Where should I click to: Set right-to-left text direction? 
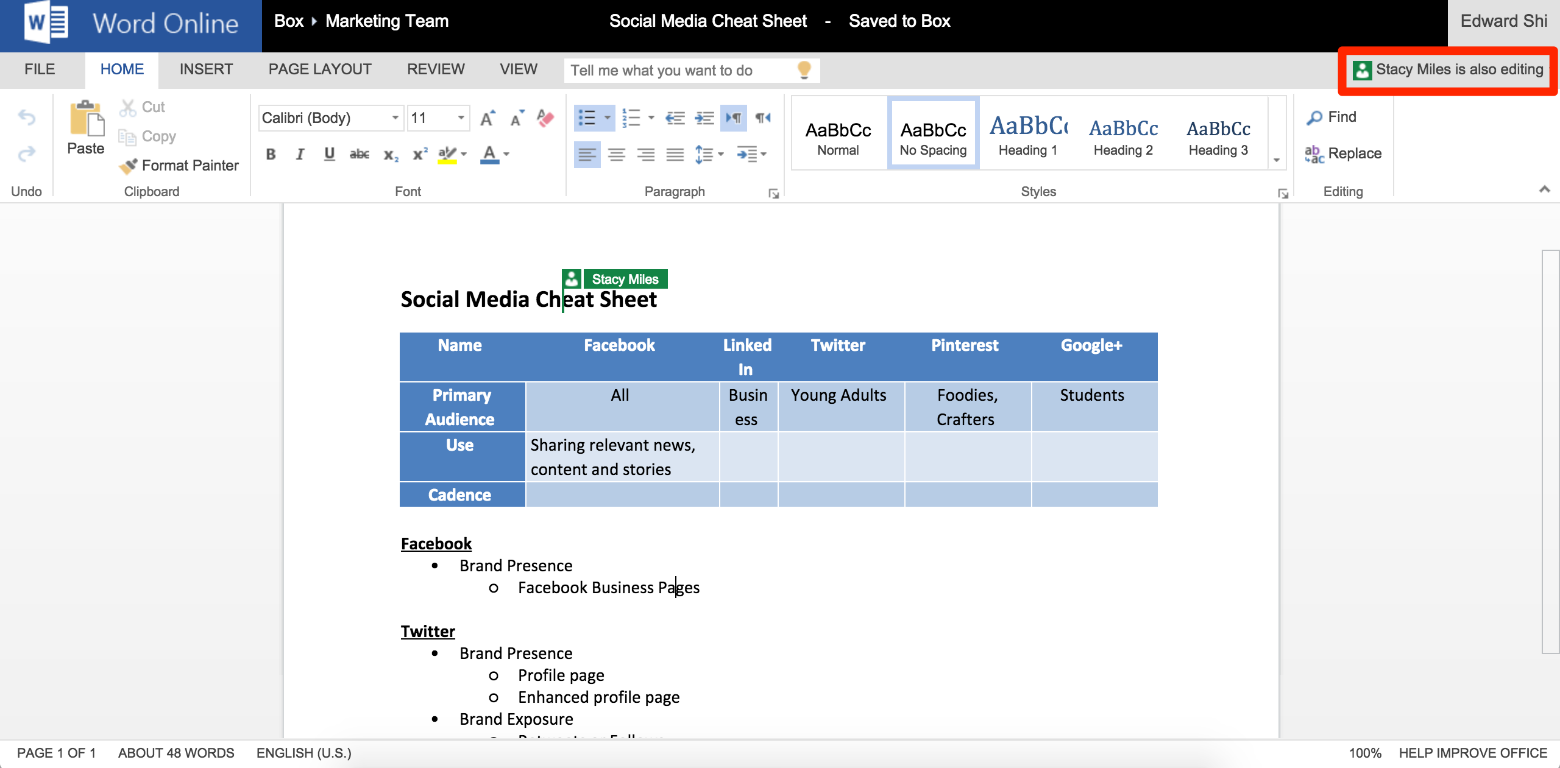[763, 118]
